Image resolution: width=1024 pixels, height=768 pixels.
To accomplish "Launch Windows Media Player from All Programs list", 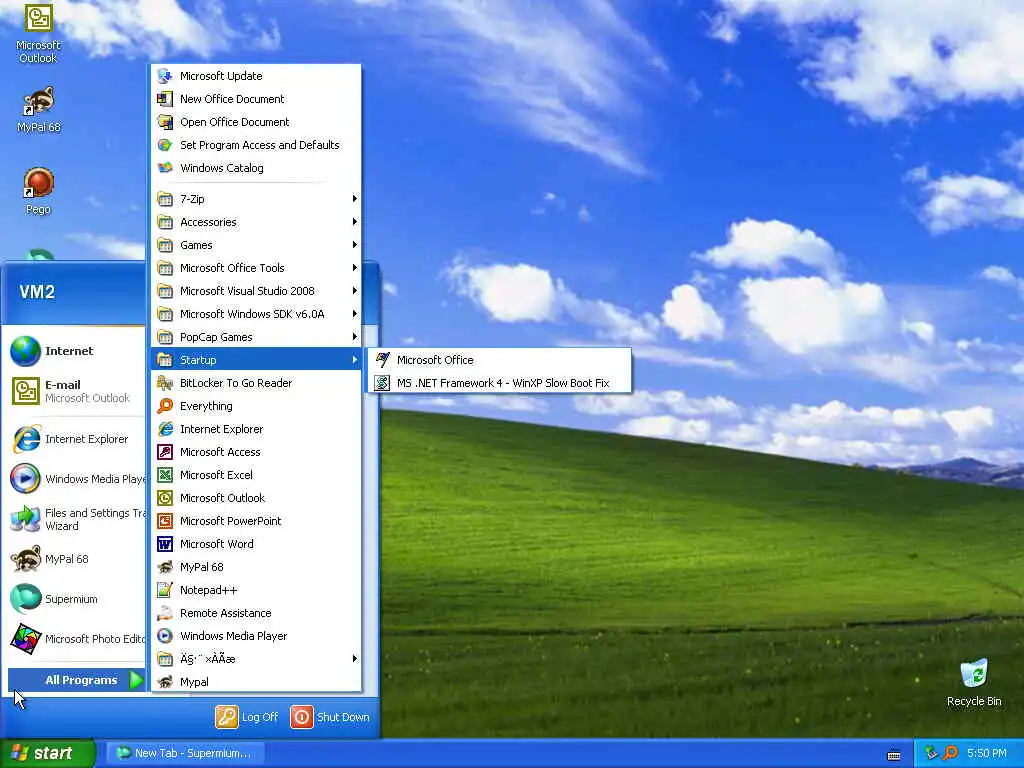I will (x=256, y=636).
